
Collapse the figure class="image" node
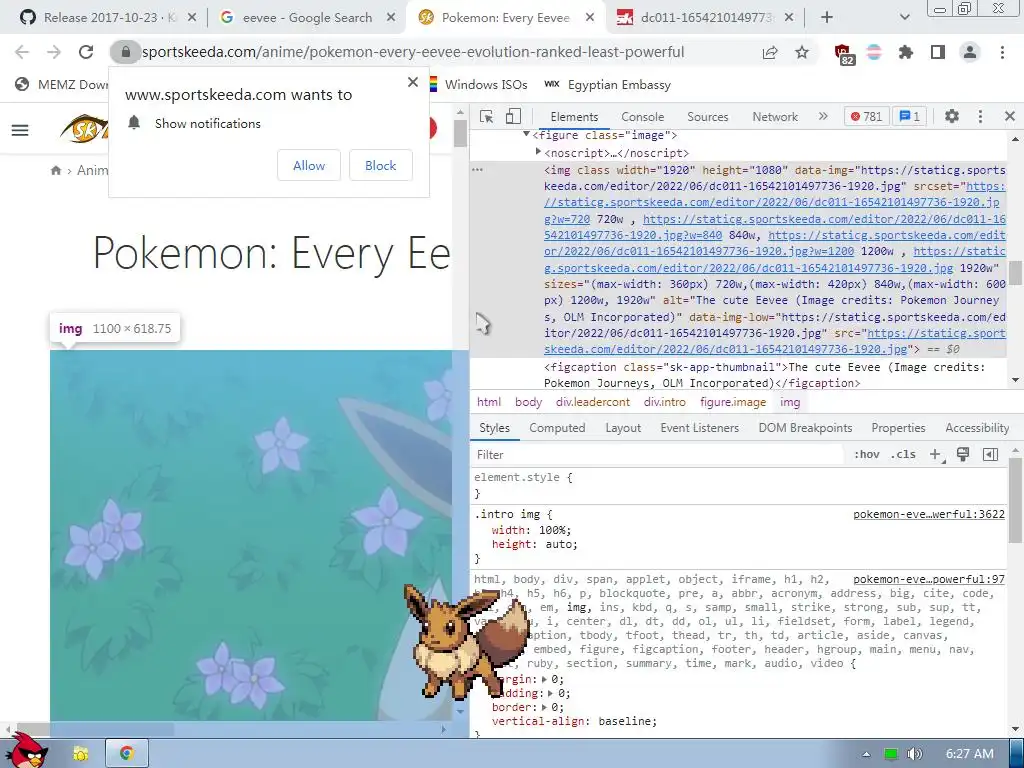pyautogui.click(x=526, y=135)
